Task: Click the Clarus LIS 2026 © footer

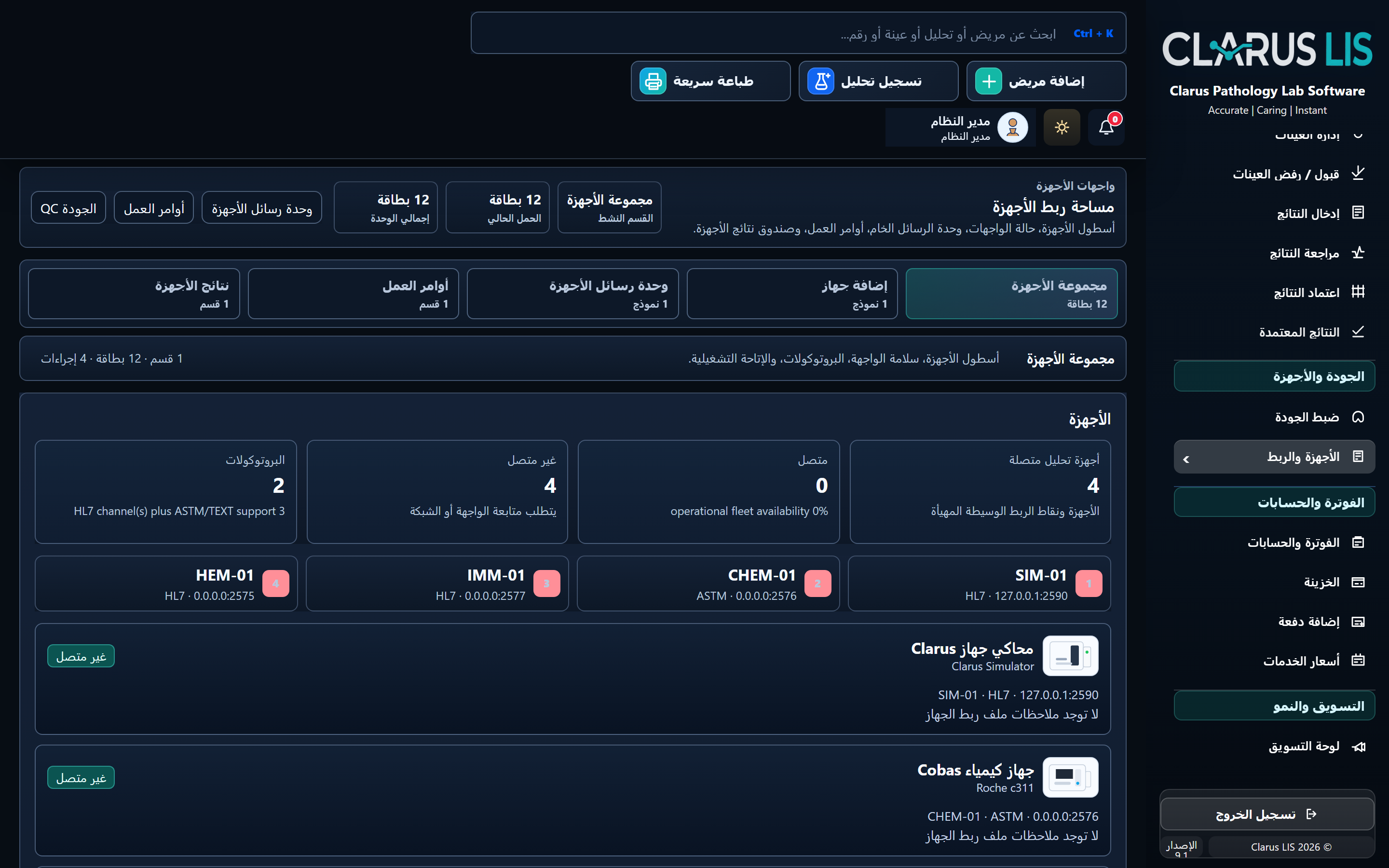Action: (x=1291, y=847)
